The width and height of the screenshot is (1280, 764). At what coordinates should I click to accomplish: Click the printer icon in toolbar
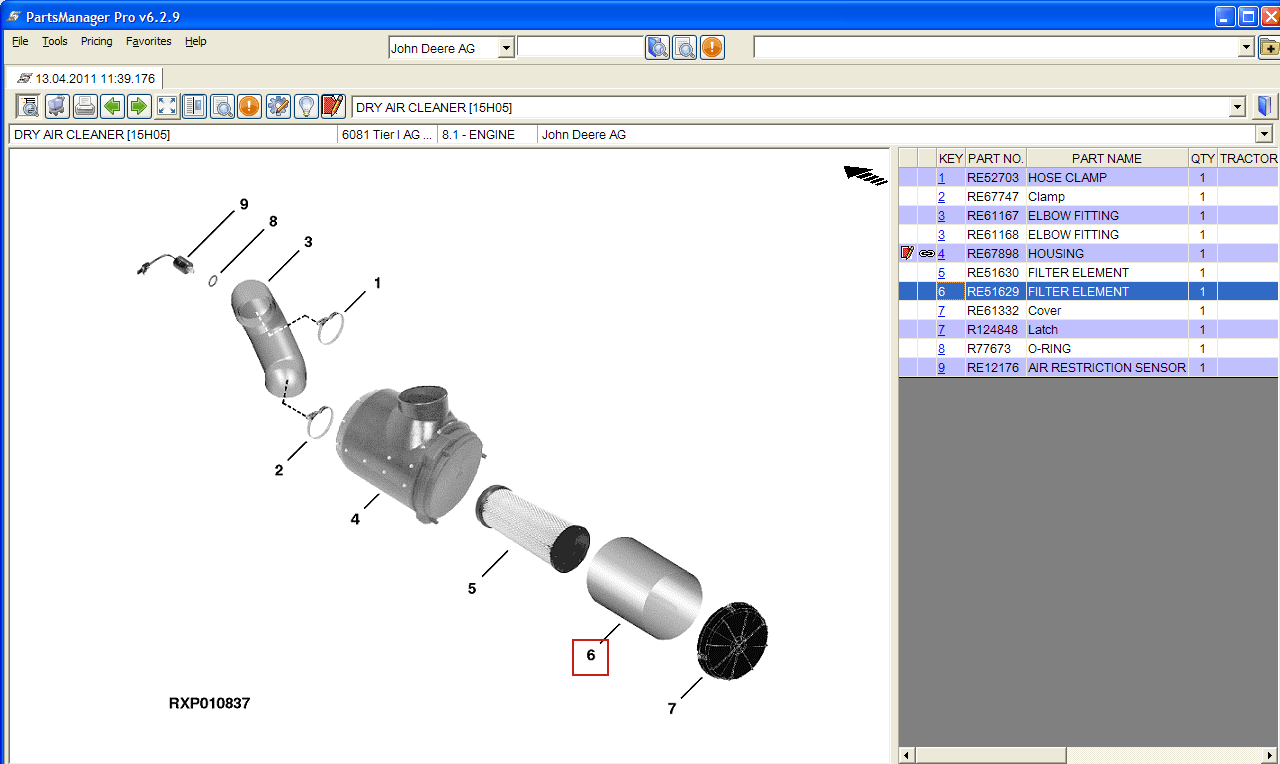coord(85,107)
